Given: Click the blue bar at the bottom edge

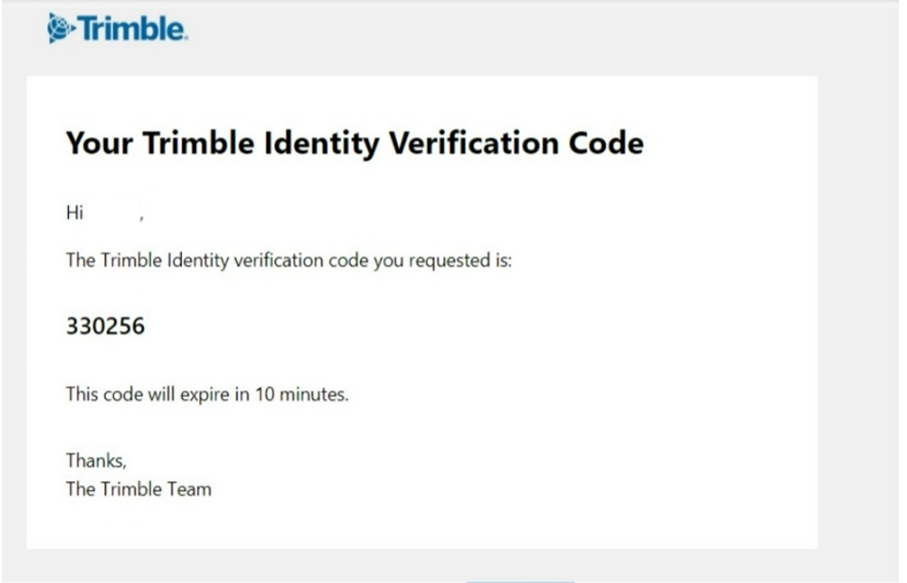Looking at the screenshot, I should click(520, 580).
